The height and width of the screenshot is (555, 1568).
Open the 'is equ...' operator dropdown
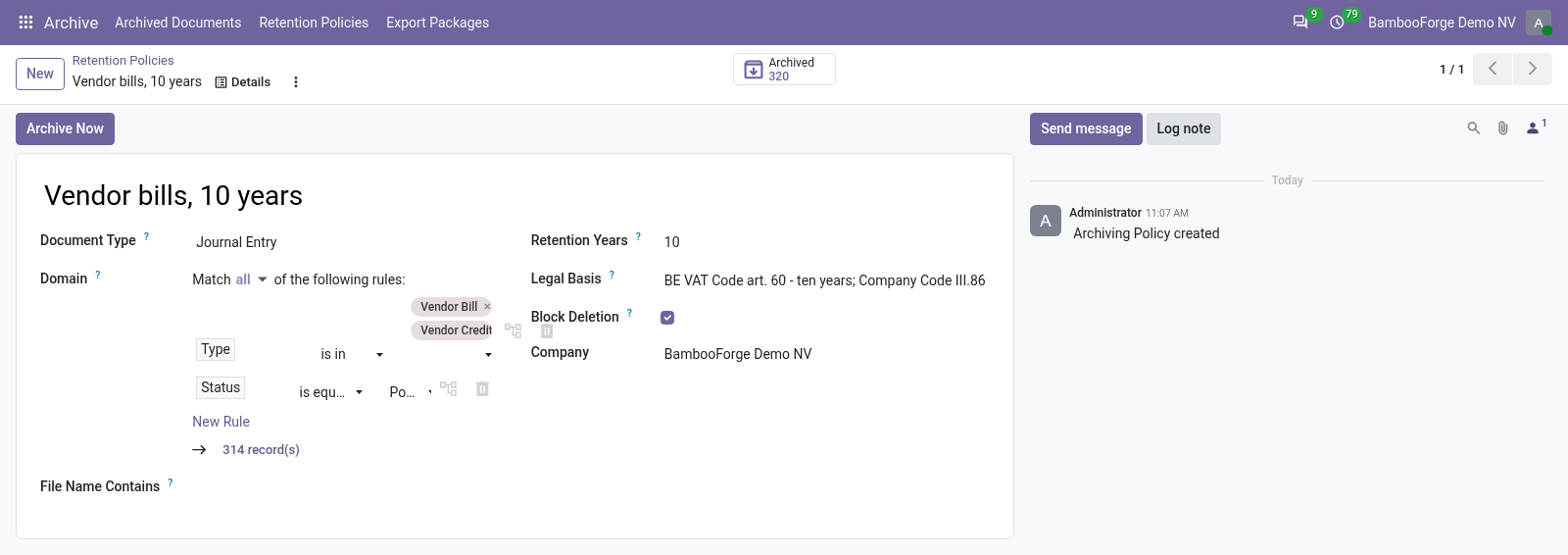point(330,392)
